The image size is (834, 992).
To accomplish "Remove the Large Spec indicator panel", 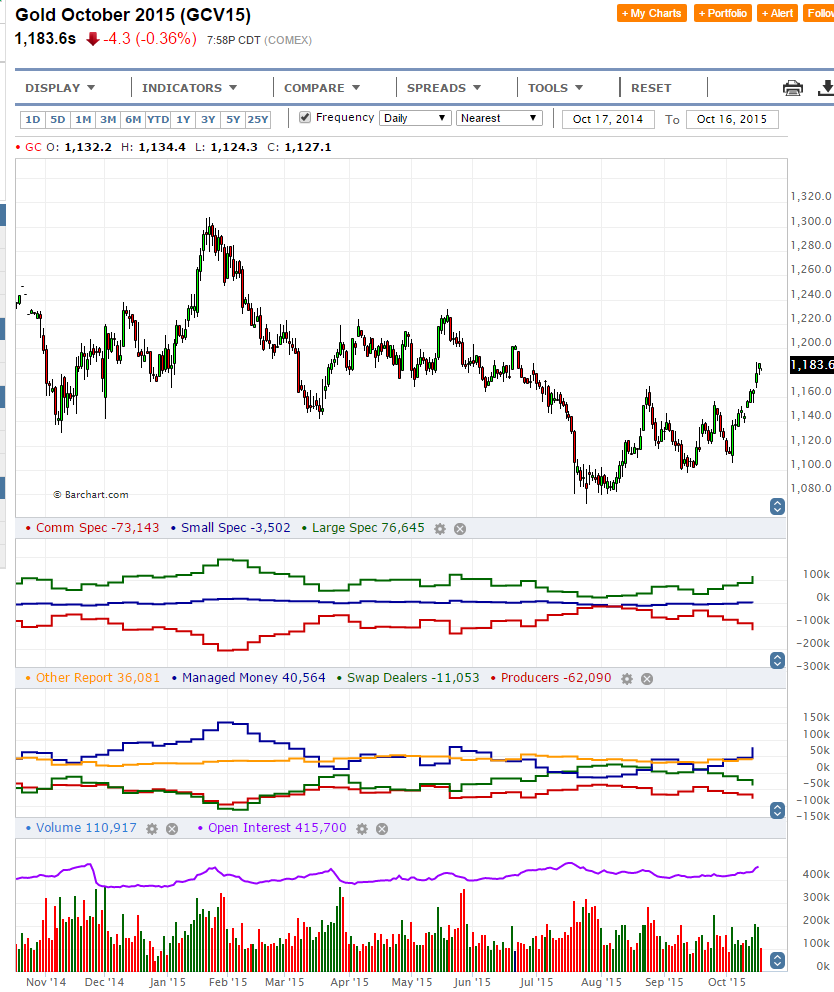I will coord(460,528).
